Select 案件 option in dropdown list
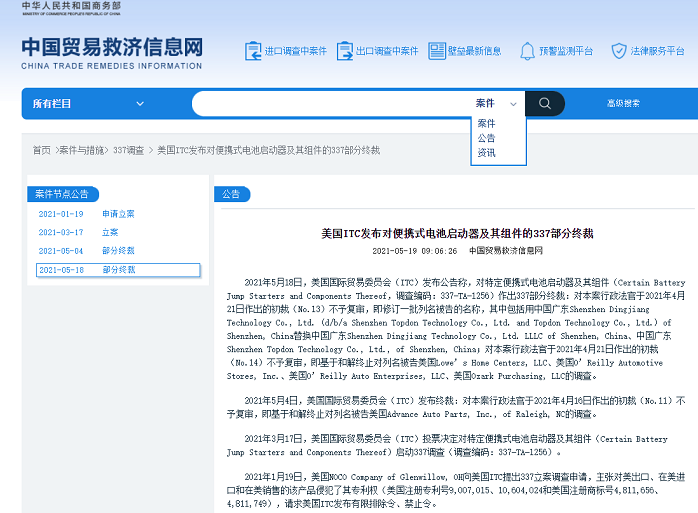 tap(487, 123)
